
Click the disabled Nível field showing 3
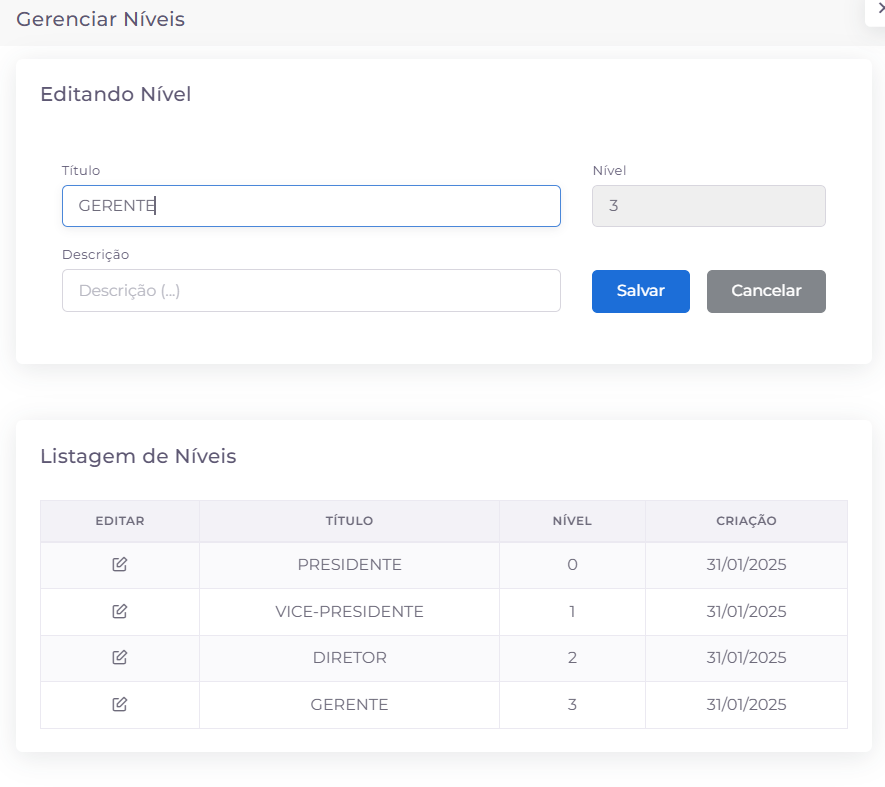click(708, 206)
